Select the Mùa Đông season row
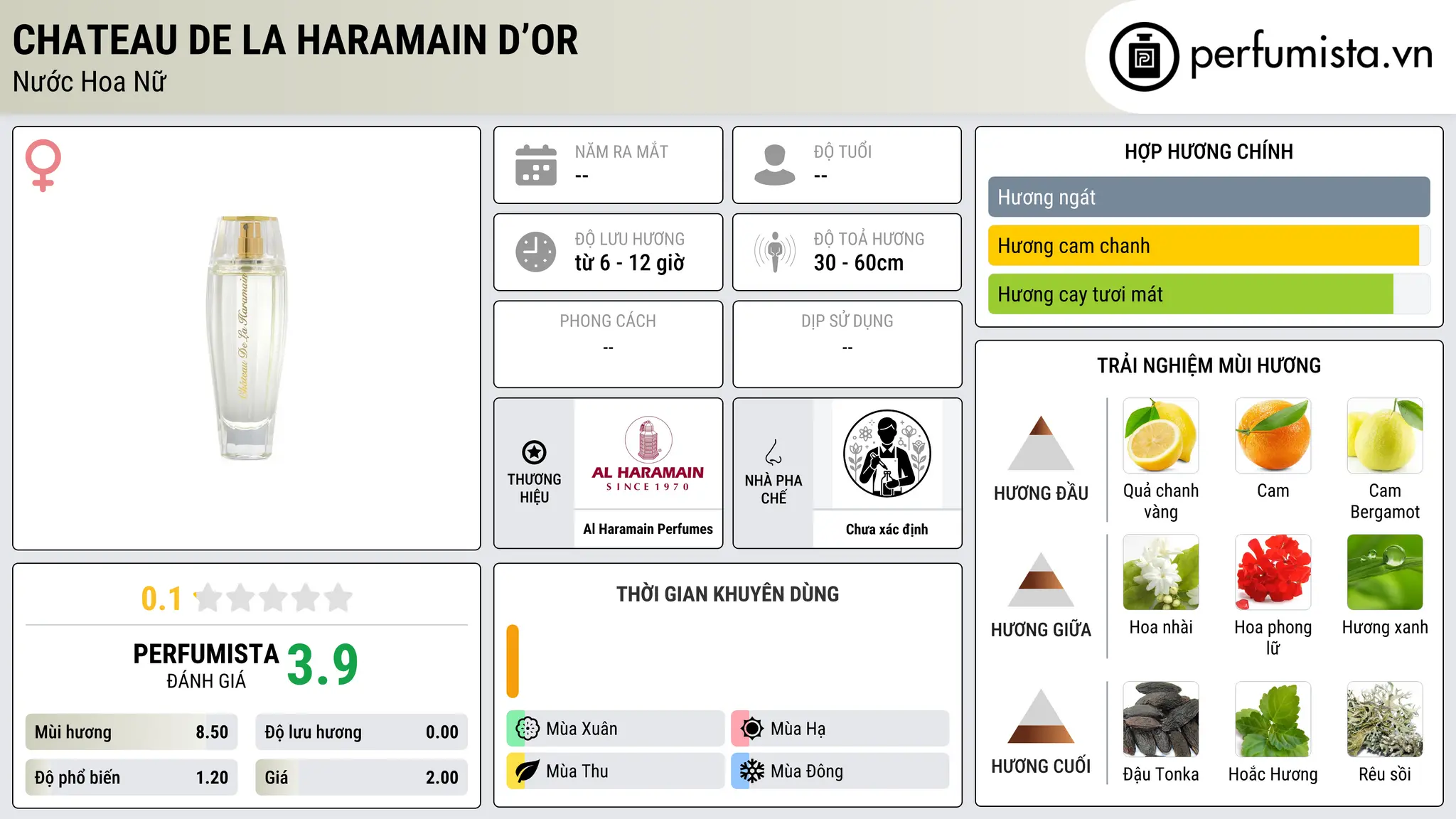1456x819 pixels. pos(840,771)
